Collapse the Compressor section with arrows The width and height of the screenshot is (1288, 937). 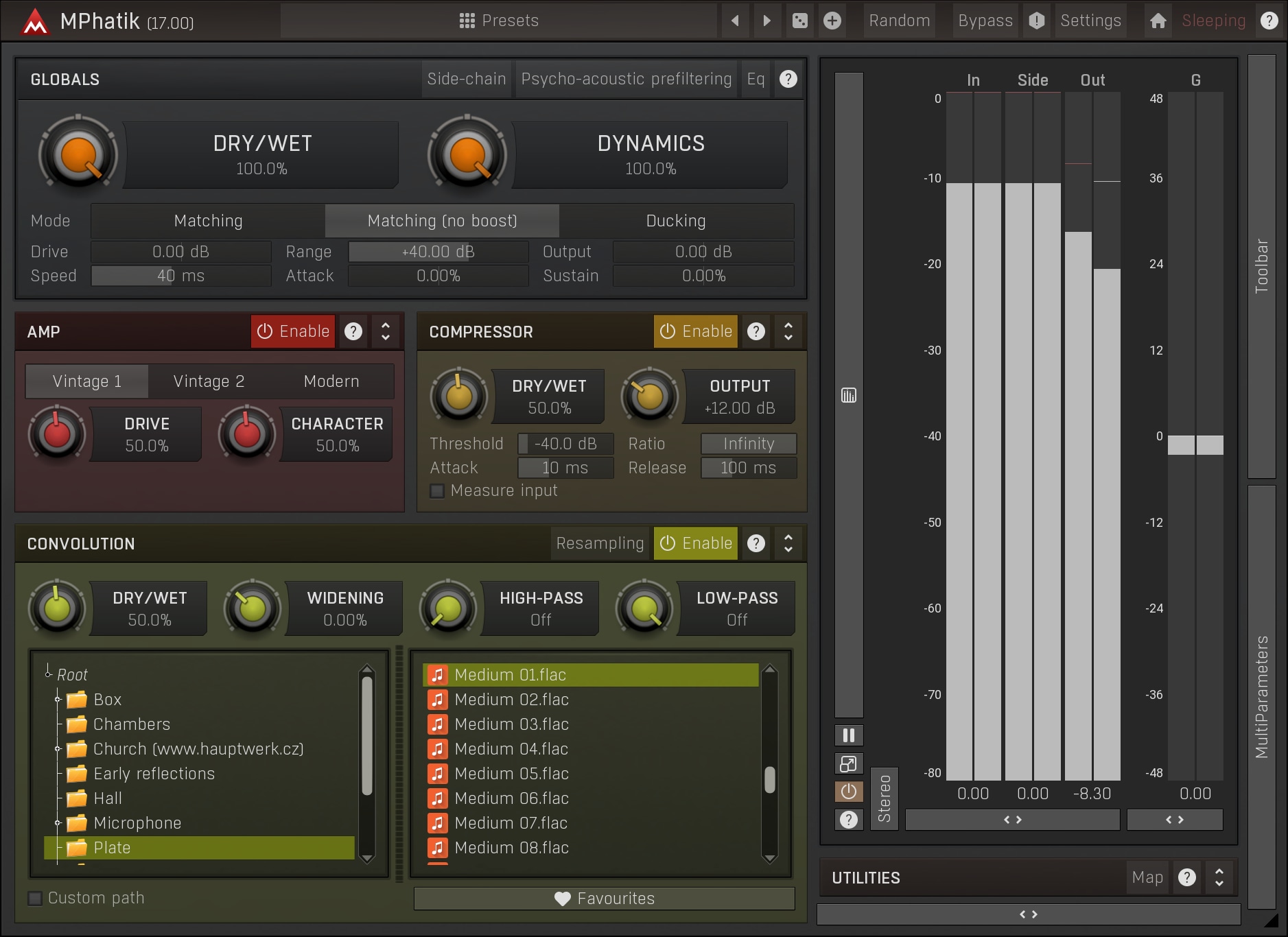(788, 331)
